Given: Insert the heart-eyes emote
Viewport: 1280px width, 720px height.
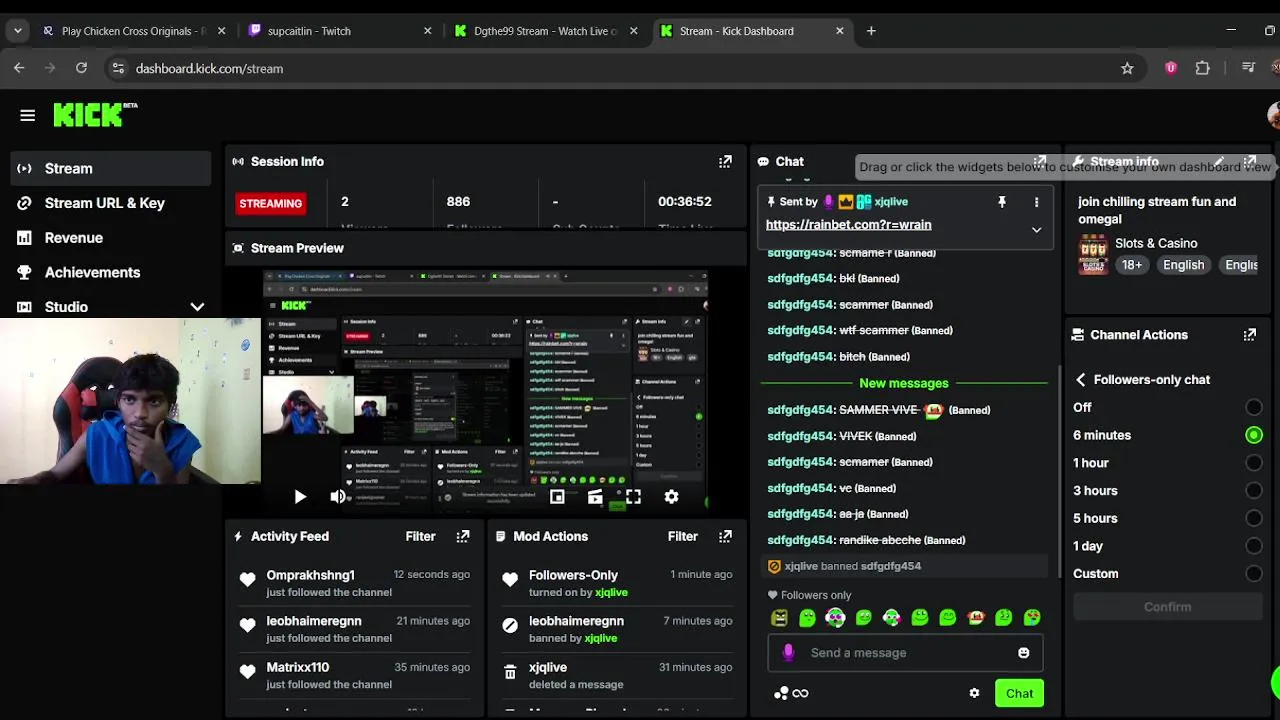Looking at the screenshot, I should [1032, 618].
